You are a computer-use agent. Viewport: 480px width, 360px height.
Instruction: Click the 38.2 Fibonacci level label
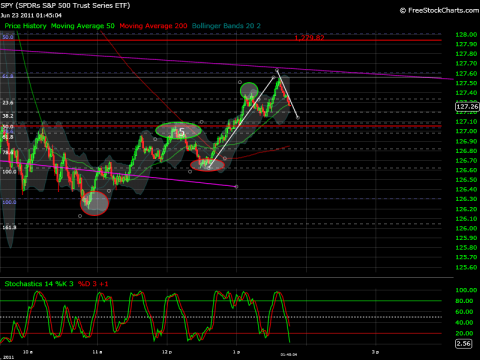pyautogui.click(x=8, y=116)
